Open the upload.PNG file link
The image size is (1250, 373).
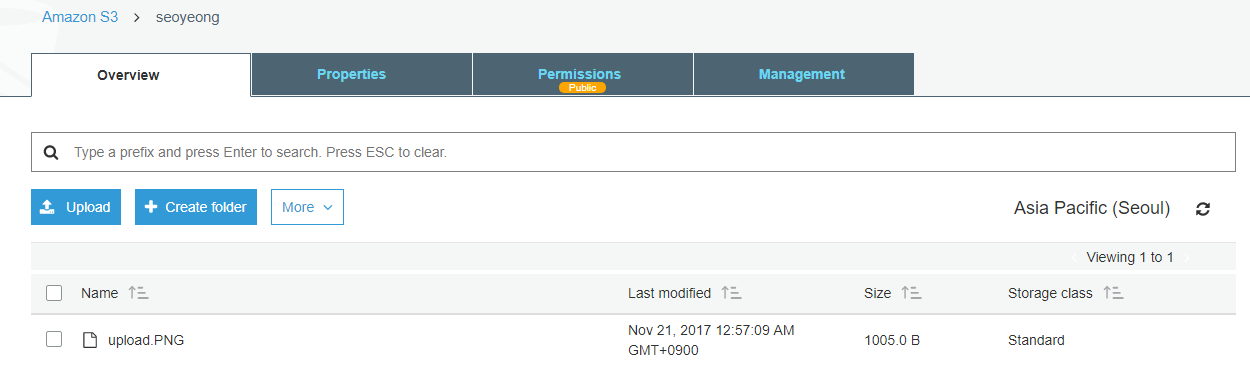[x=146, y=340]
